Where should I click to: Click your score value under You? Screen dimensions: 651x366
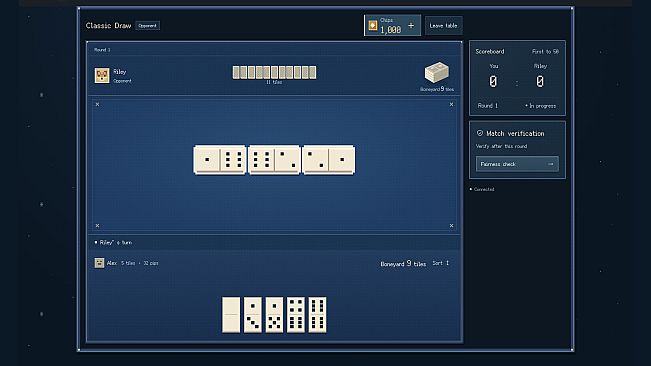tap(493, 82)
